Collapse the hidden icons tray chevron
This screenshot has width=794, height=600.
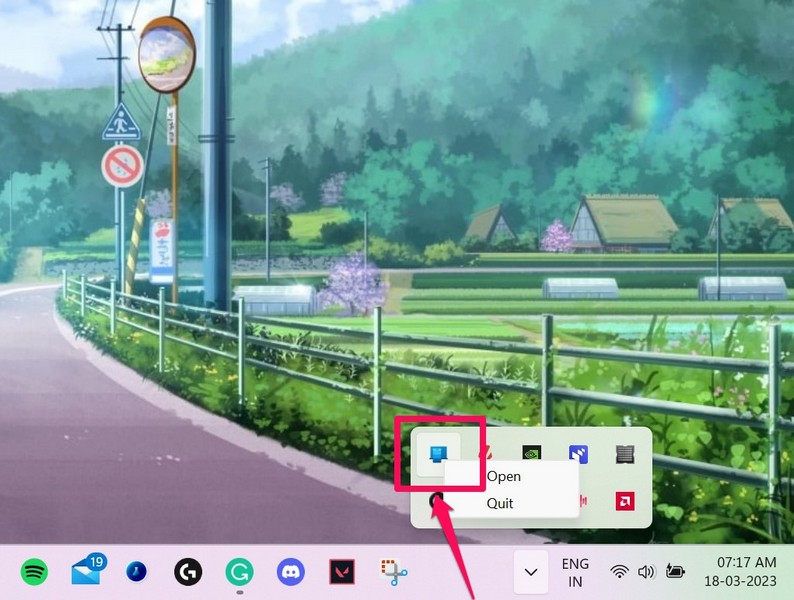click(531, 572)
